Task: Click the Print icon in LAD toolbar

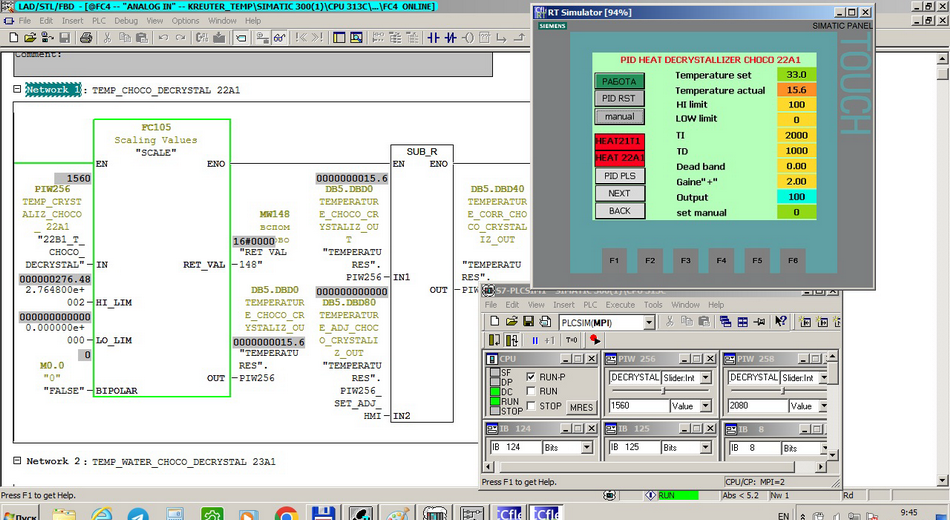Action: (87, 38)
